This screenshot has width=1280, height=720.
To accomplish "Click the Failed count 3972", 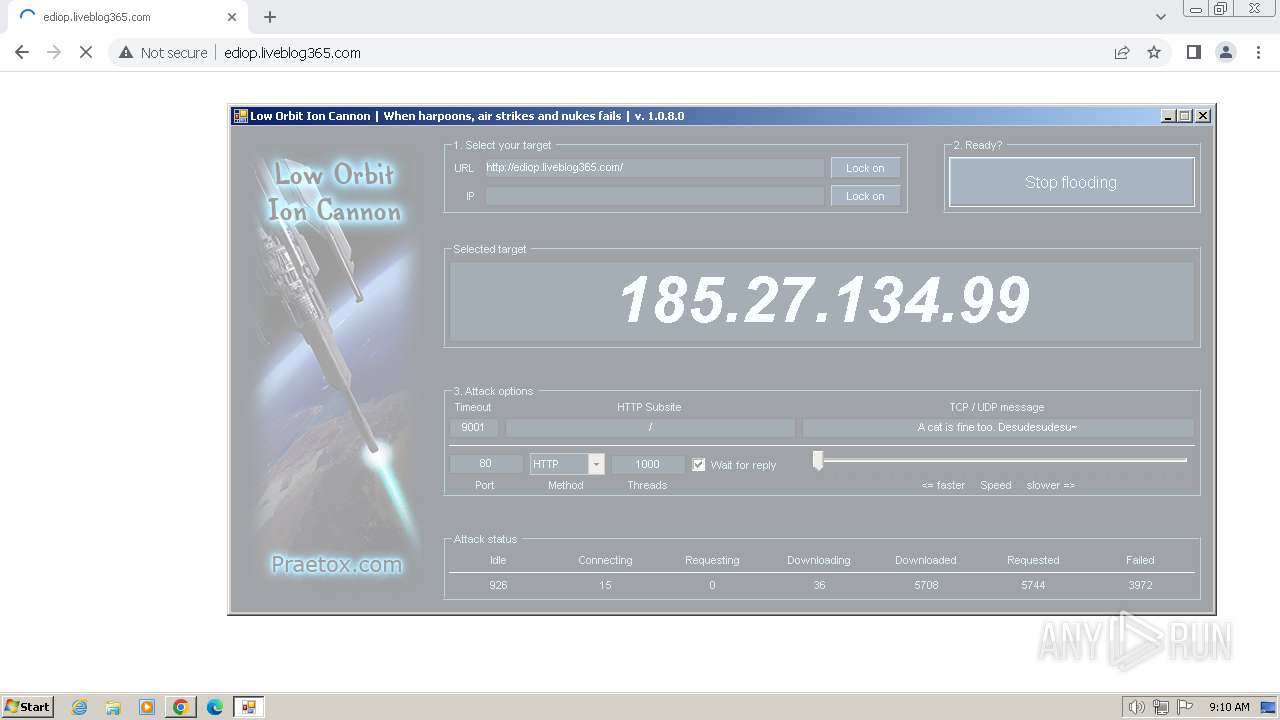I will [1140, 585].
